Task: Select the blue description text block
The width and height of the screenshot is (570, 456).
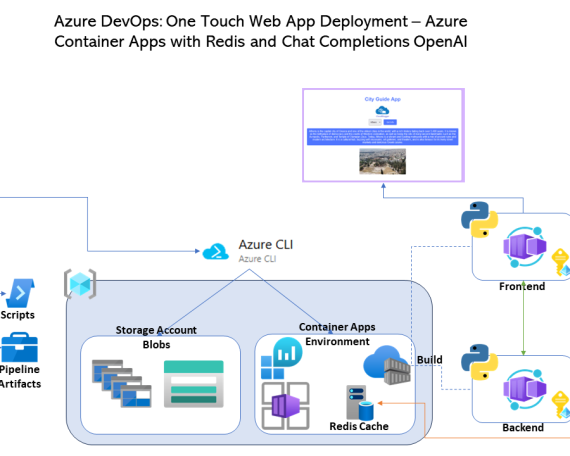Action: point(382,136)
